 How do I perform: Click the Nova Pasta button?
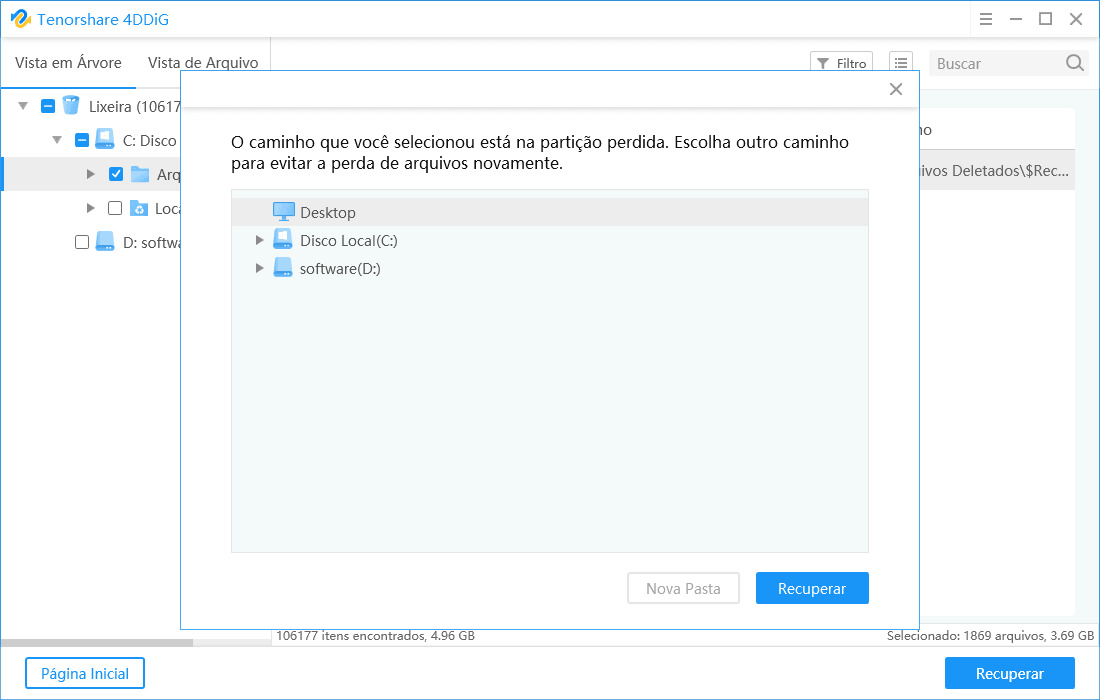tap(683, 588)
